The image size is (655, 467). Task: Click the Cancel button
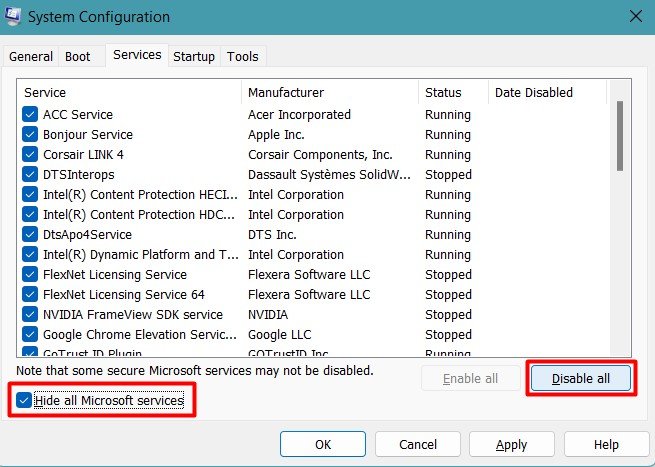coord(418,444)
